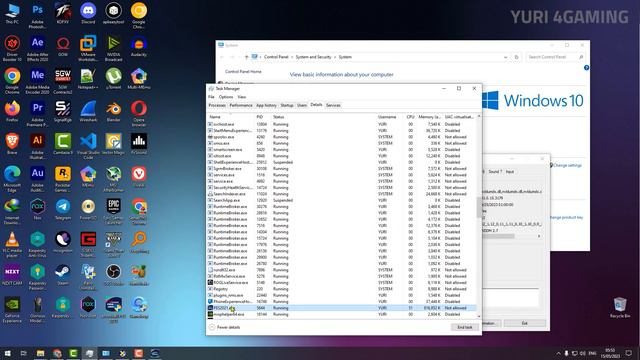This screenshot has width=640, height=360.
Task: Sort processes by the PID column
Action: (x=263, y=117)
